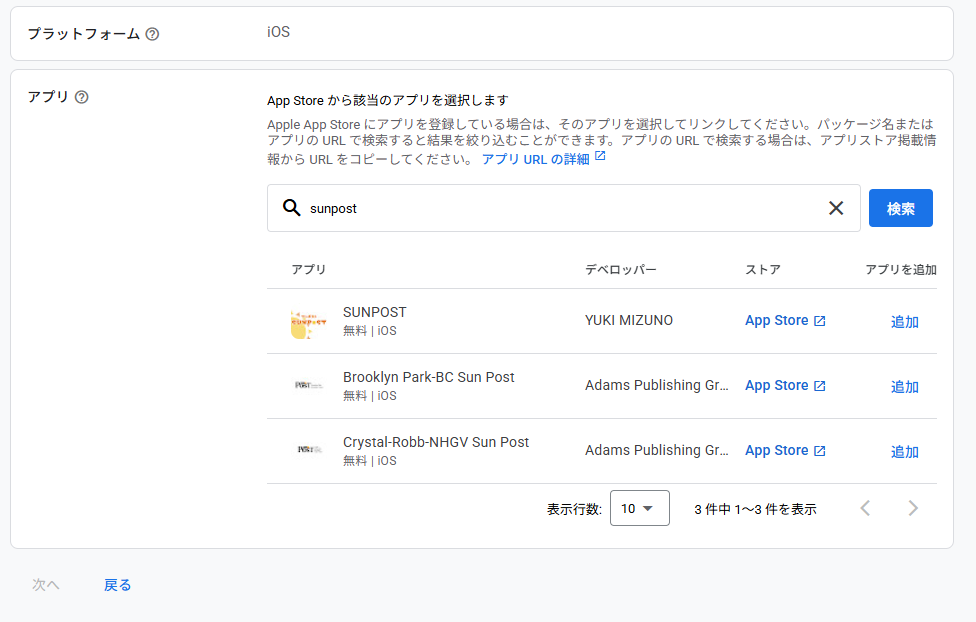The height and width of the screenshot is (622, 976).
Task: Focus the sunpost search input field
Action: point(560,208)
